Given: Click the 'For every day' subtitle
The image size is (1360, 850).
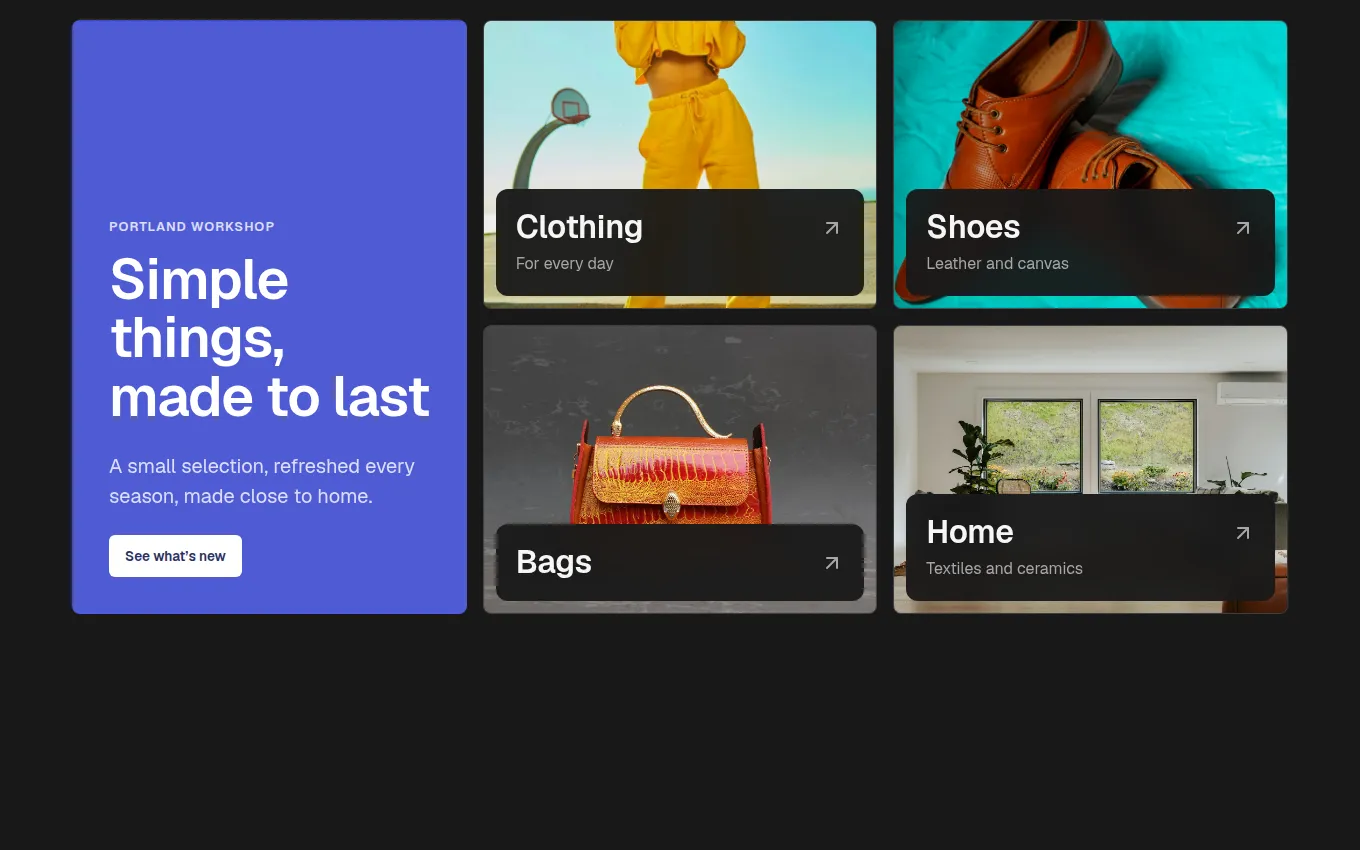Looking at the screenshot, I should 565,264.
